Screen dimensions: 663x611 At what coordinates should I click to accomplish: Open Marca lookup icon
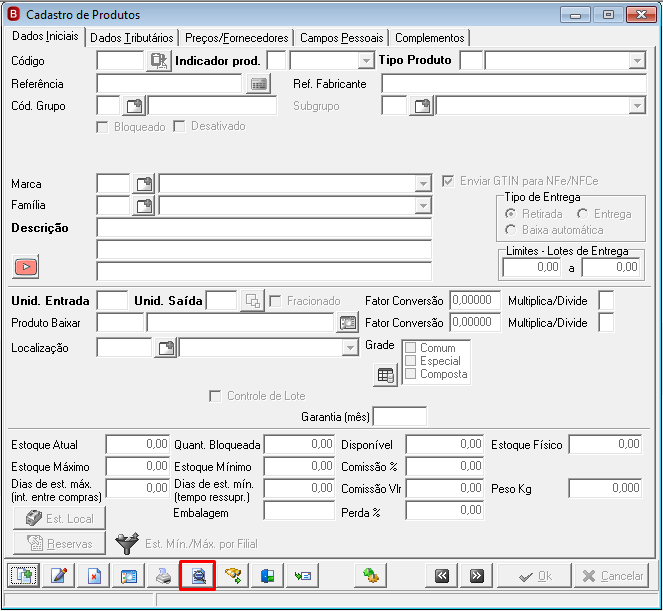(x=144, y=184)
